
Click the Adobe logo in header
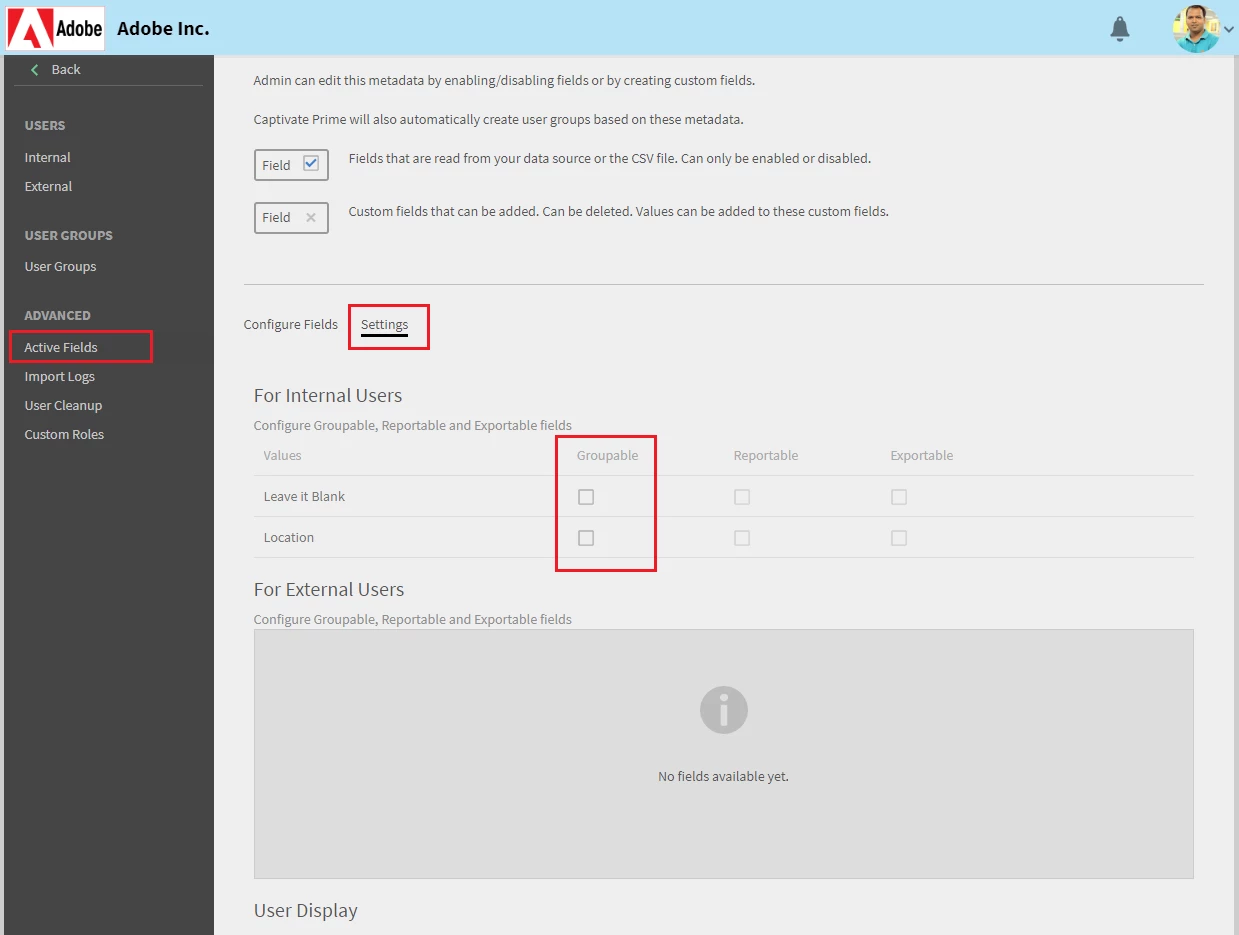[55, 28]
